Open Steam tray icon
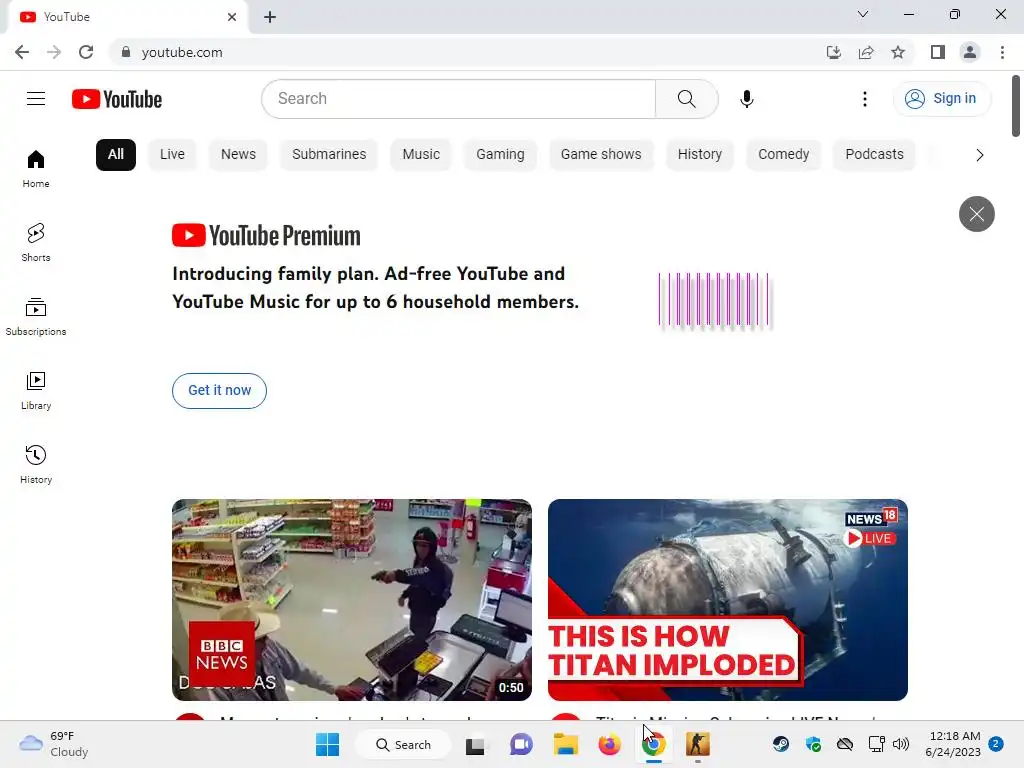This screenshot has height=768, width=1024. (x=780, y=744)
